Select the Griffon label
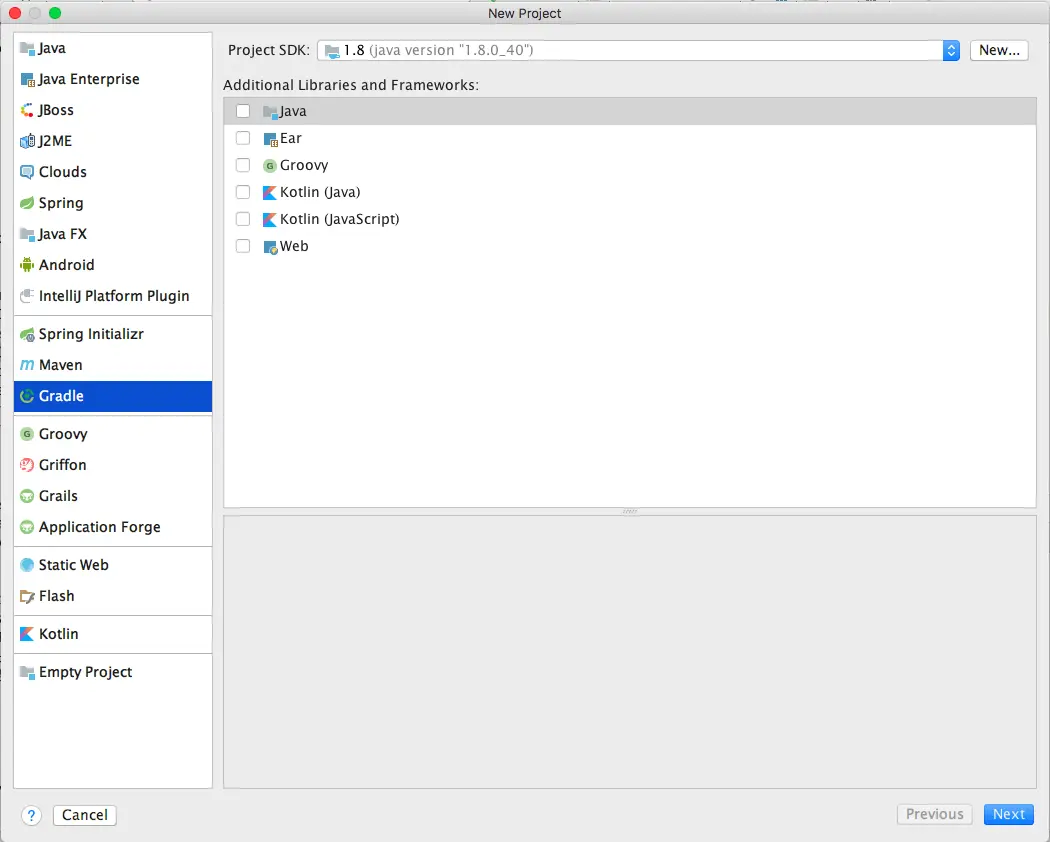This screenshot has width=1050, height=842. [x=63, y=465]
